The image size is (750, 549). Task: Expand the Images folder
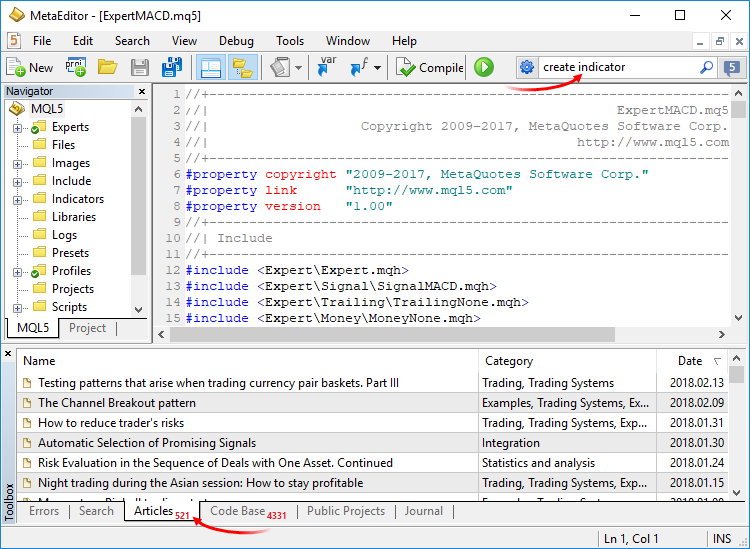[17, 164]
